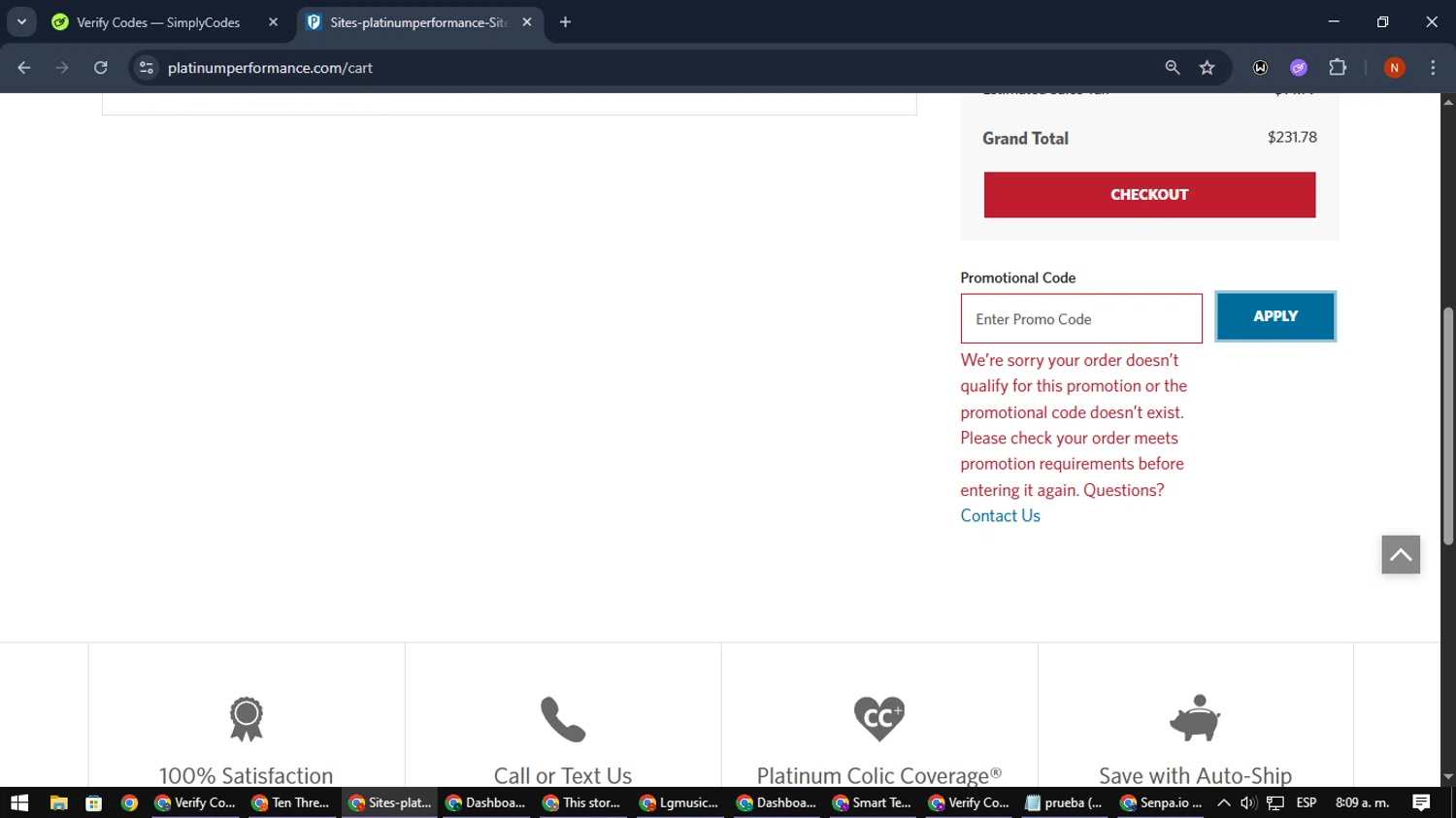The height and width of the screenshot is (818, 1456).
Task: Open prueba notepad from taskbar
Action: [1064, 802]
